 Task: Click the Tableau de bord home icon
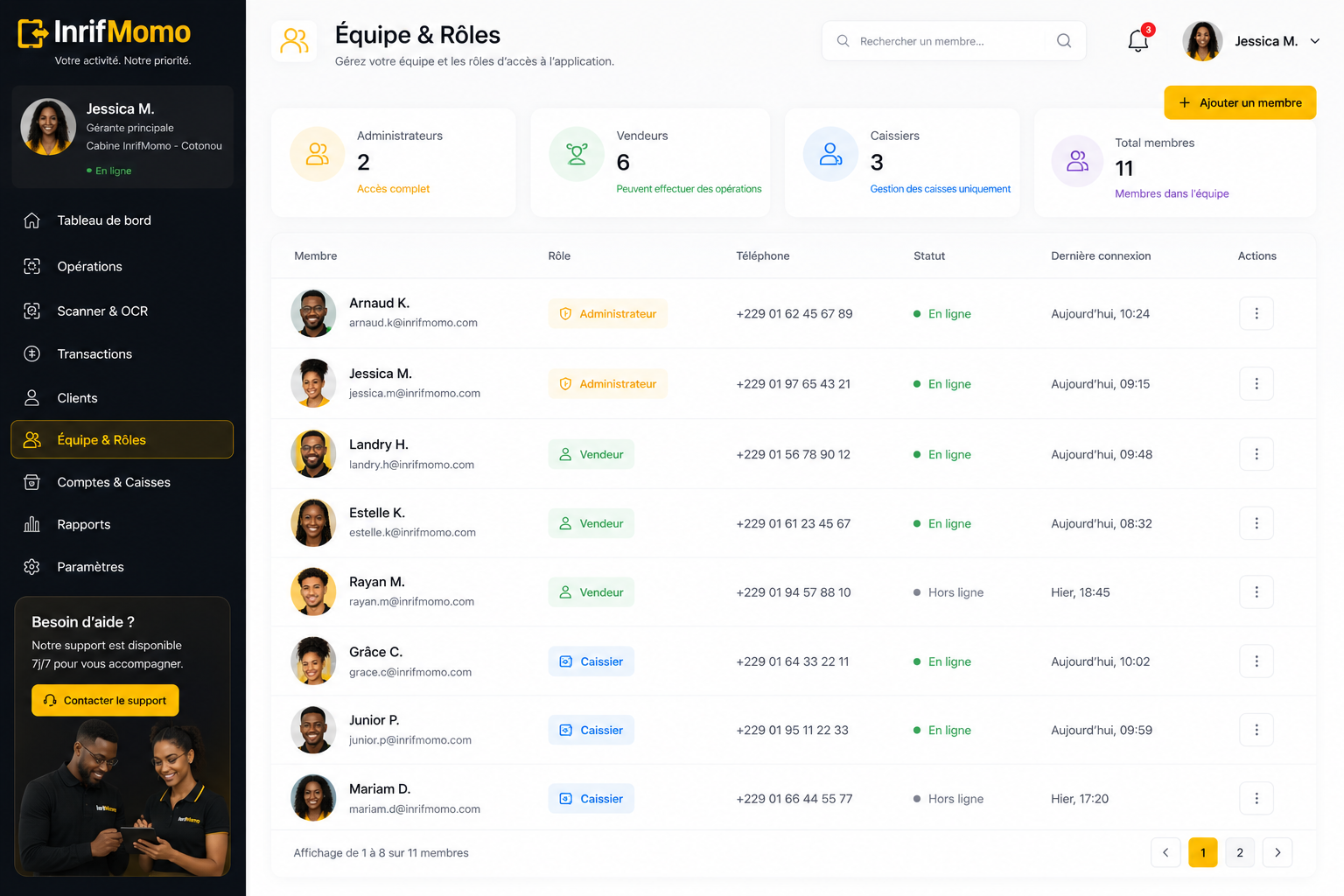pos(31,220)
